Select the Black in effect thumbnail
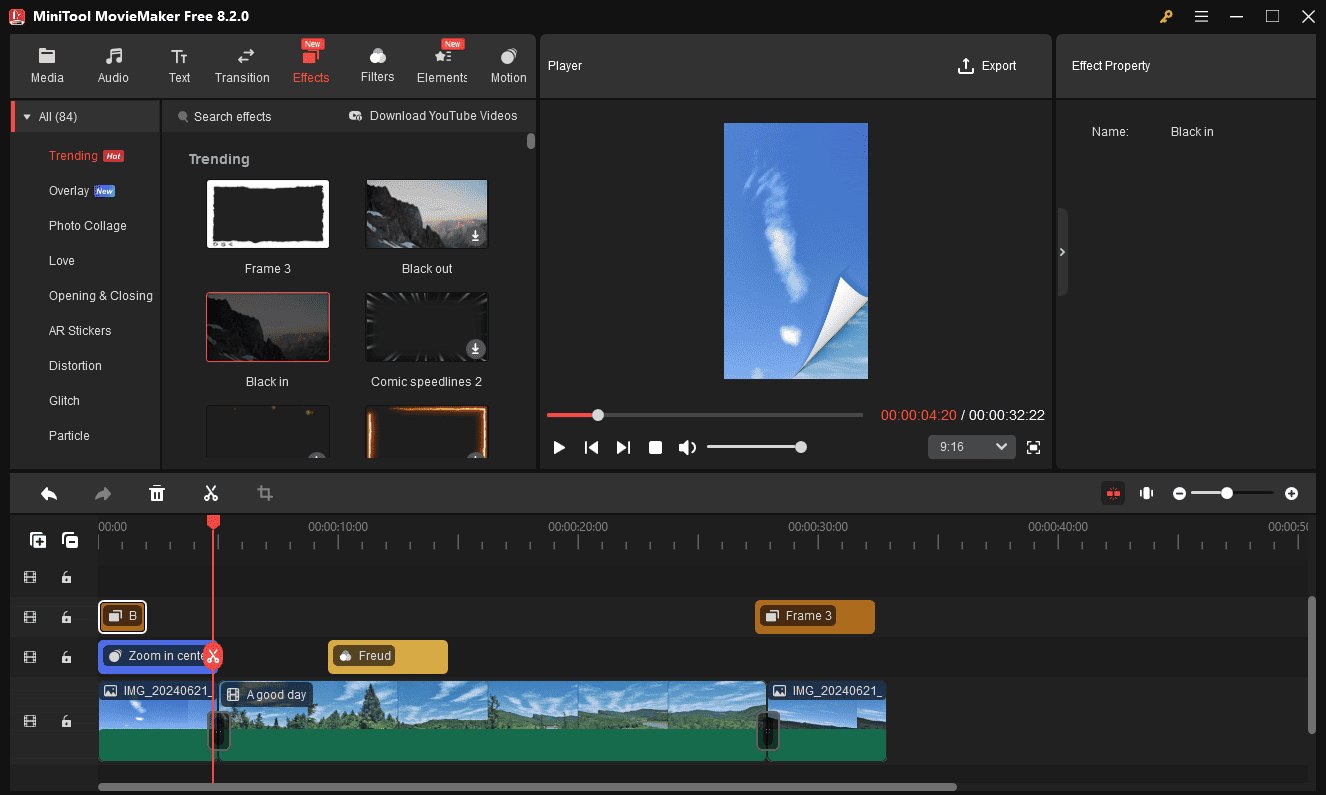 pos(267,327)
